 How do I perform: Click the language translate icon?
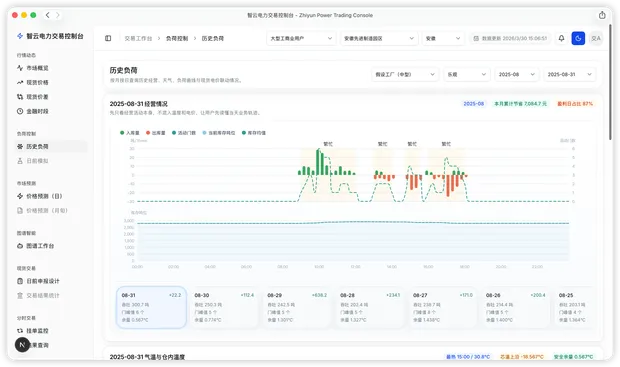coord(595,38)
